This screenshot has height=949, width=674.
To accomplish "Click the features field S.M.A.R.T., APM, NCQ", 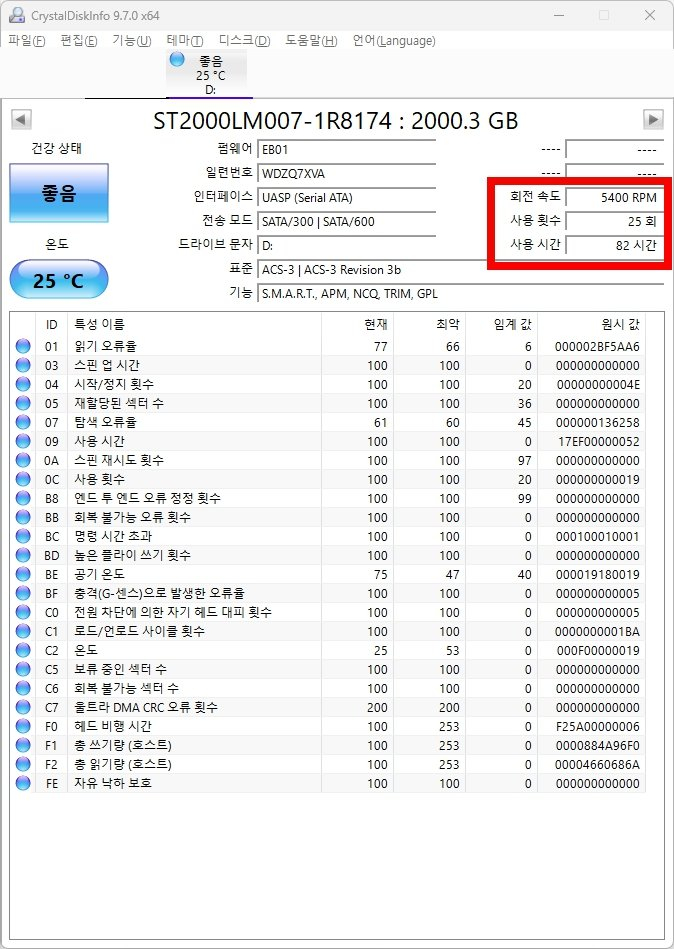I will [460, 294].
